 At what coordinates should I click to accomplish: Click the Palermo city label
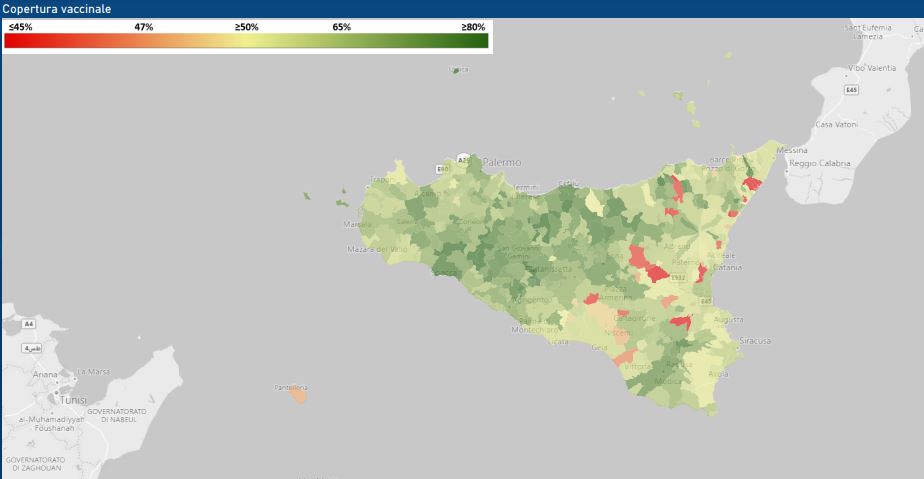click(x=502, y=162)
